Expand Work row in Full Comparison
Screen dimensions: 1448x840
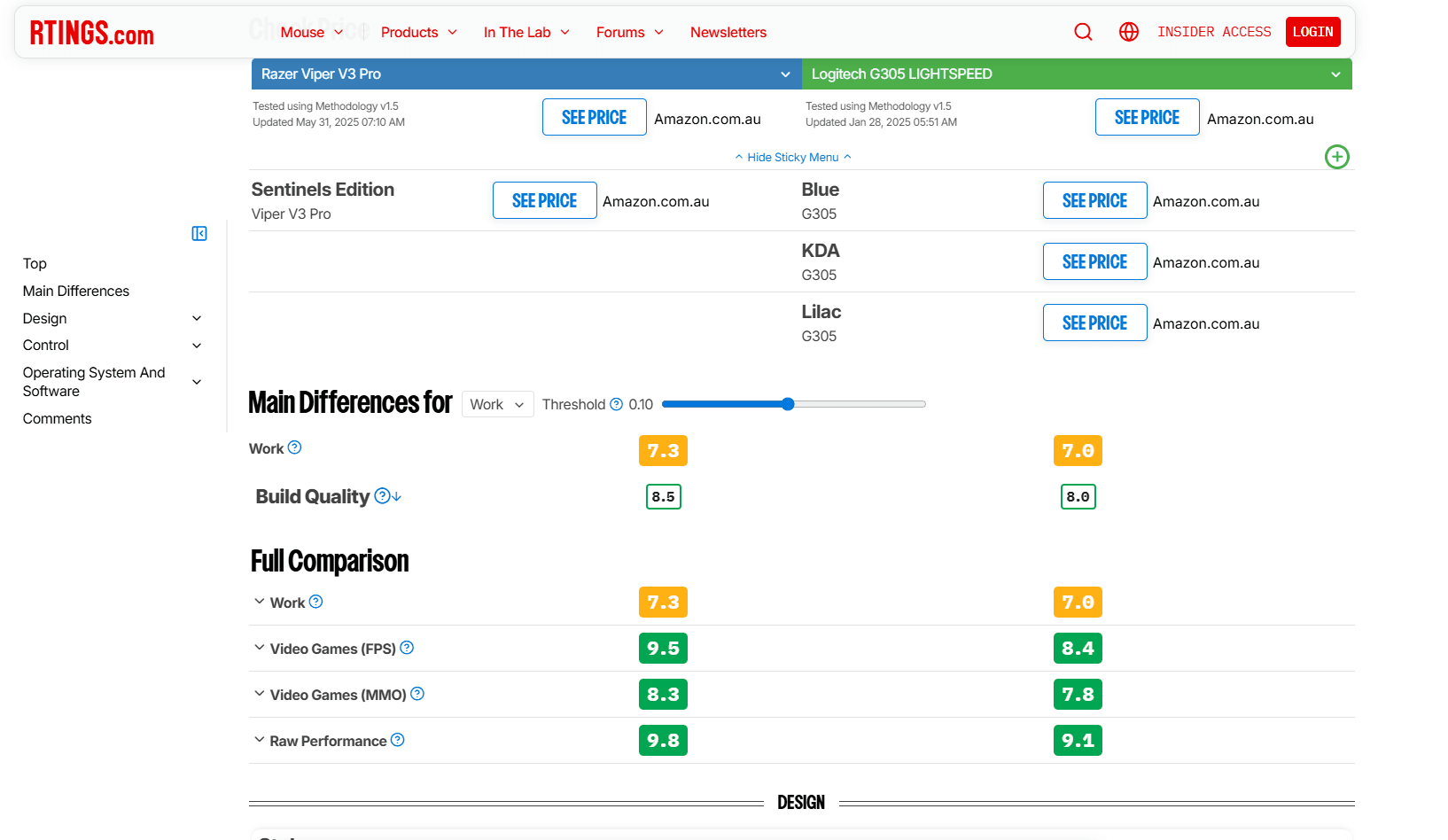tap(260, 602)
